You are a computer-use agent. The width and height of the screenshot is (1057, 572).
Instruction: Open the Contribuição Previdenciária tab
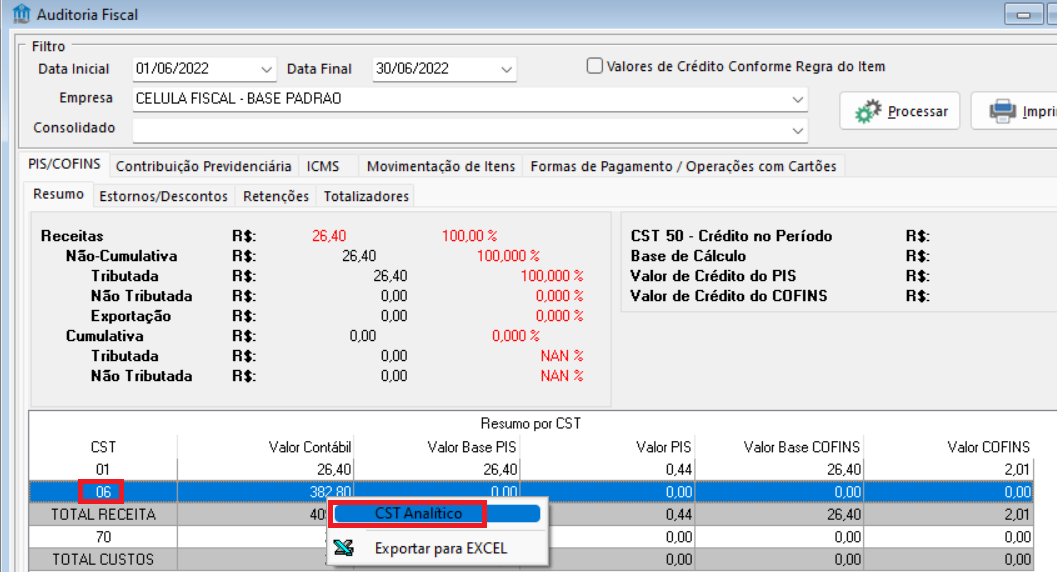point(203,166)
